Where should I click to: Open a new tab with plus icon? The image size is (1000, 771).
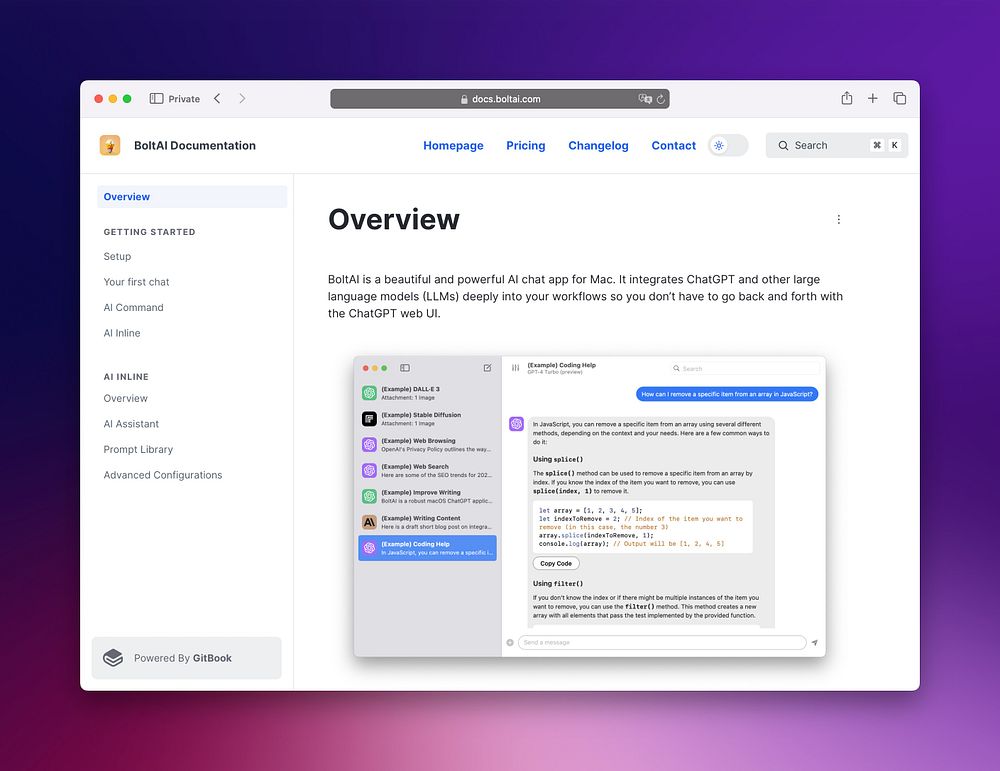click(x=872, y=98)
